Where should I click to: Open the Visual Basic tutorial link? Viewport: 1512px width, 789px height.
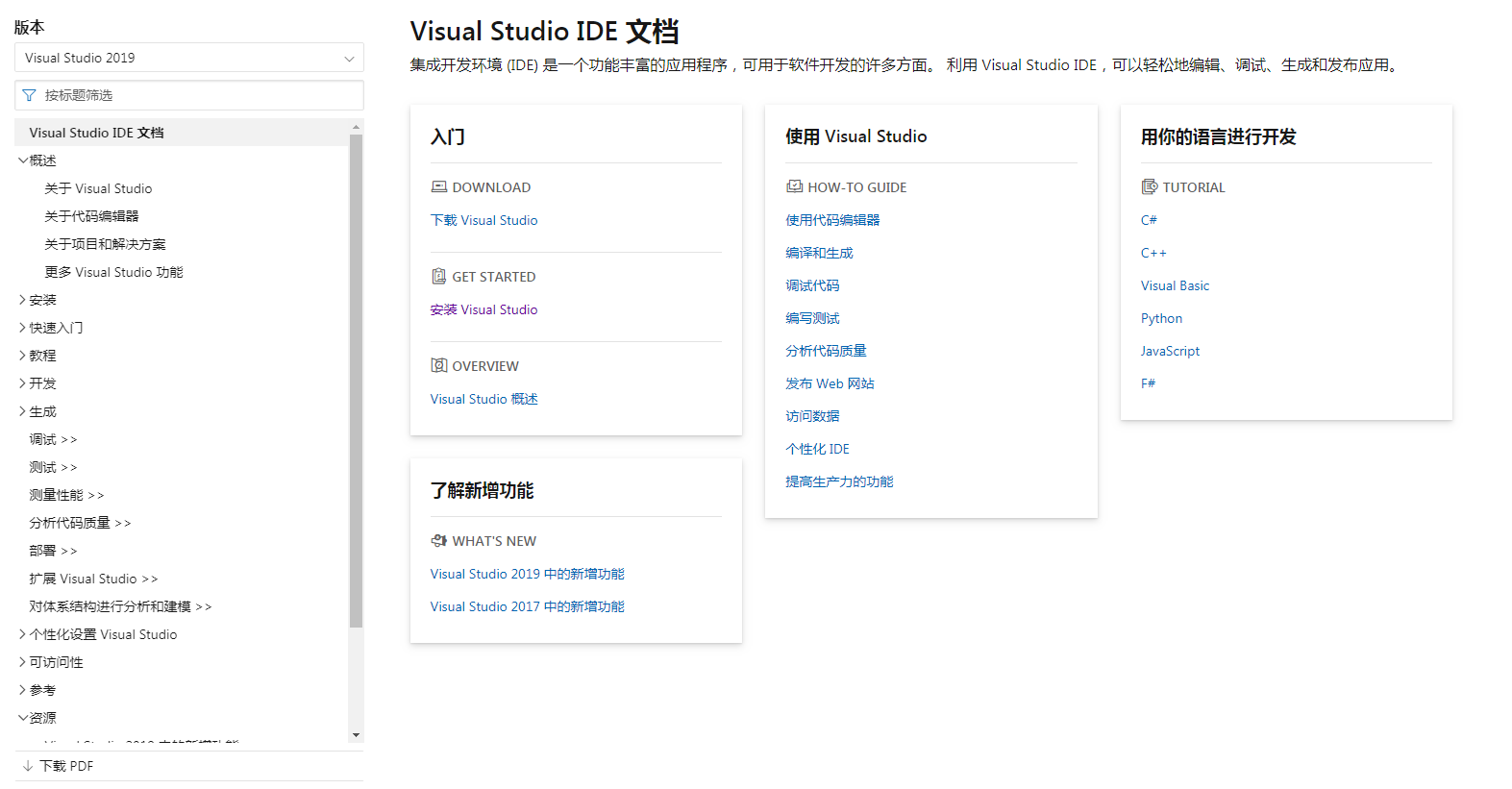pyautogui.click(x=1175, y=285)
